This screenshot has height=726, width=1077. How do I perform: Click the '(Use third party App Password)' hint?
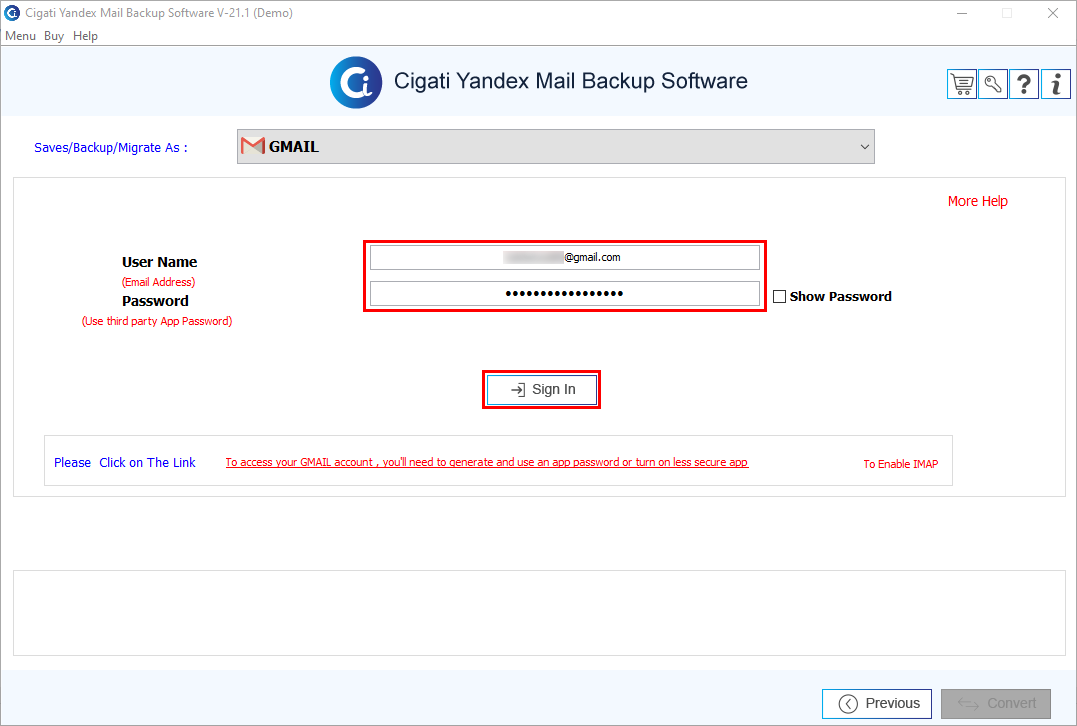pos(157,321)
